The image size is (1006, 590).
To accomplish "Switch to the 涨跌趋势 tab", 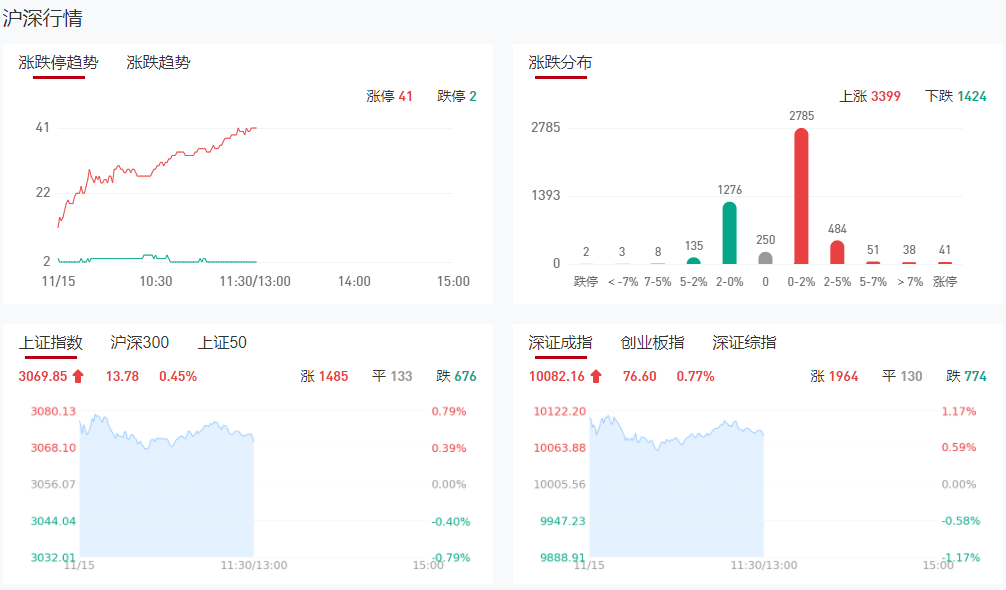I will pyautogui.click(x=158, y=62).
